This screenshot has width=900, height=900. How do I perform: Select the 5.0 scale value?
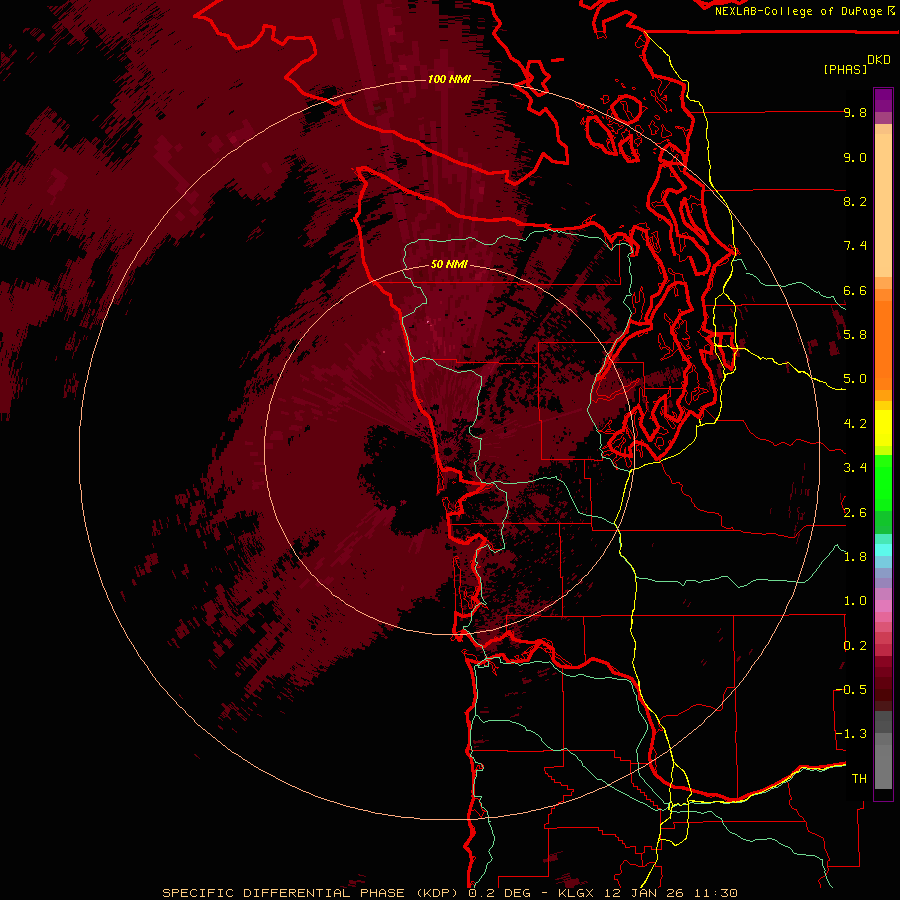pos(855,379)
